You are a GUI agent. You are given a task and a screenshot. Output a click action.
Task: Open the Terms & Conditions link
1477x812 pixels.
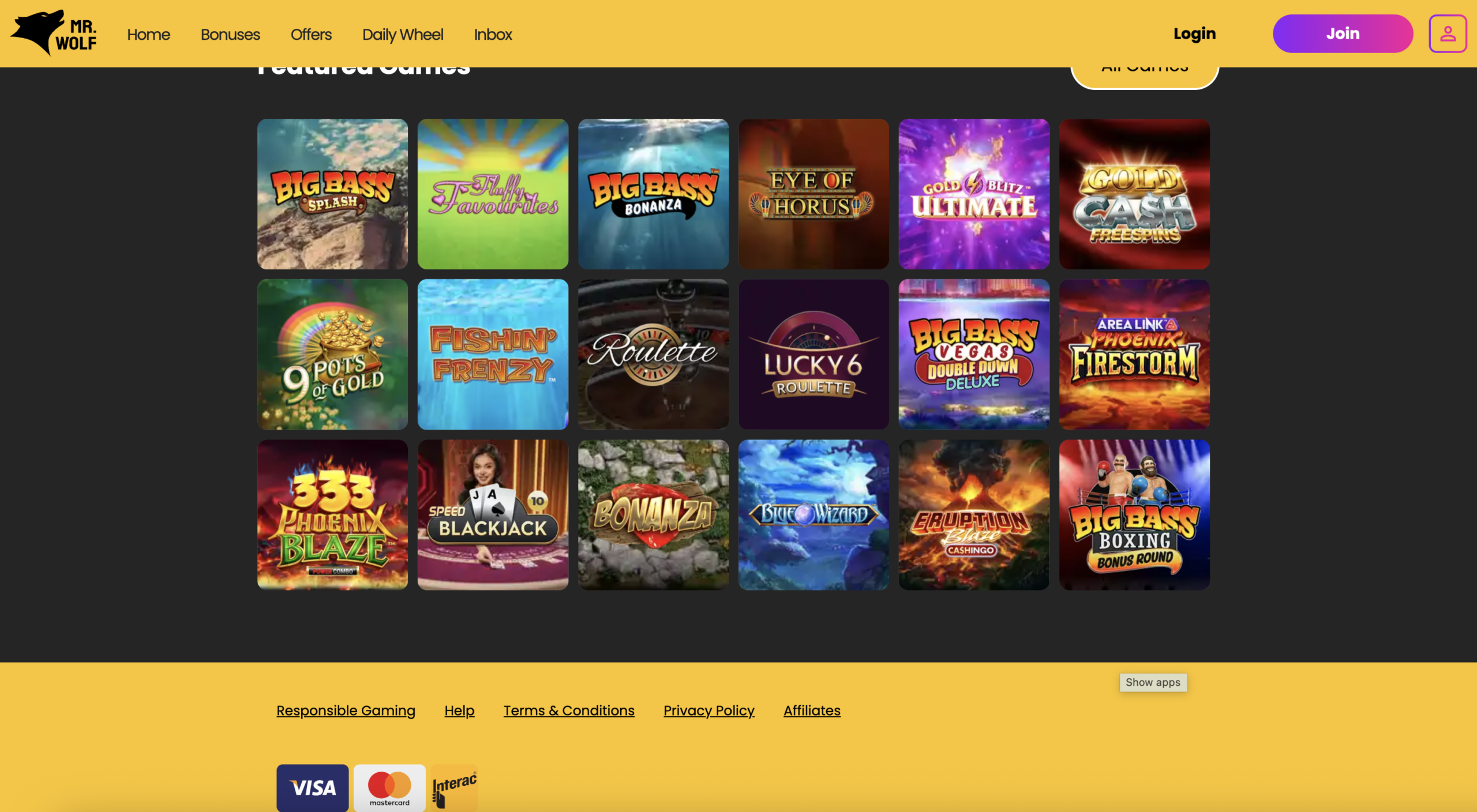(569, 710)
